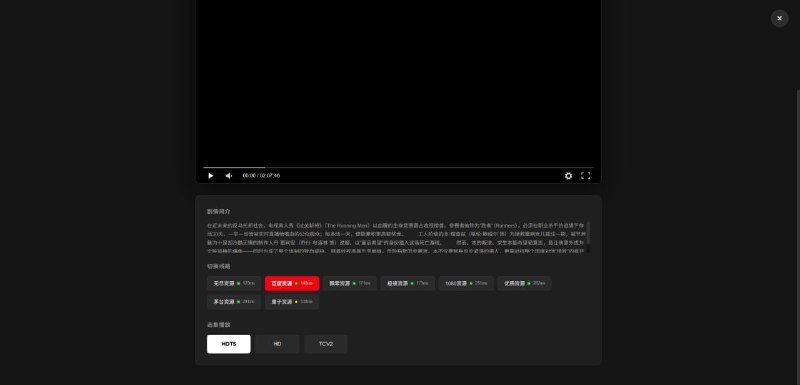
Task: Choose the third source in first row
Action: pyautogui.click(x=349, y=283)
